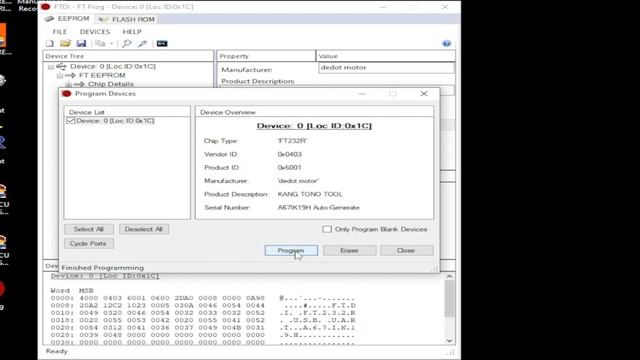640x360 pixels.
Task: Expand the Chip Details tree node
Action: 69,84
